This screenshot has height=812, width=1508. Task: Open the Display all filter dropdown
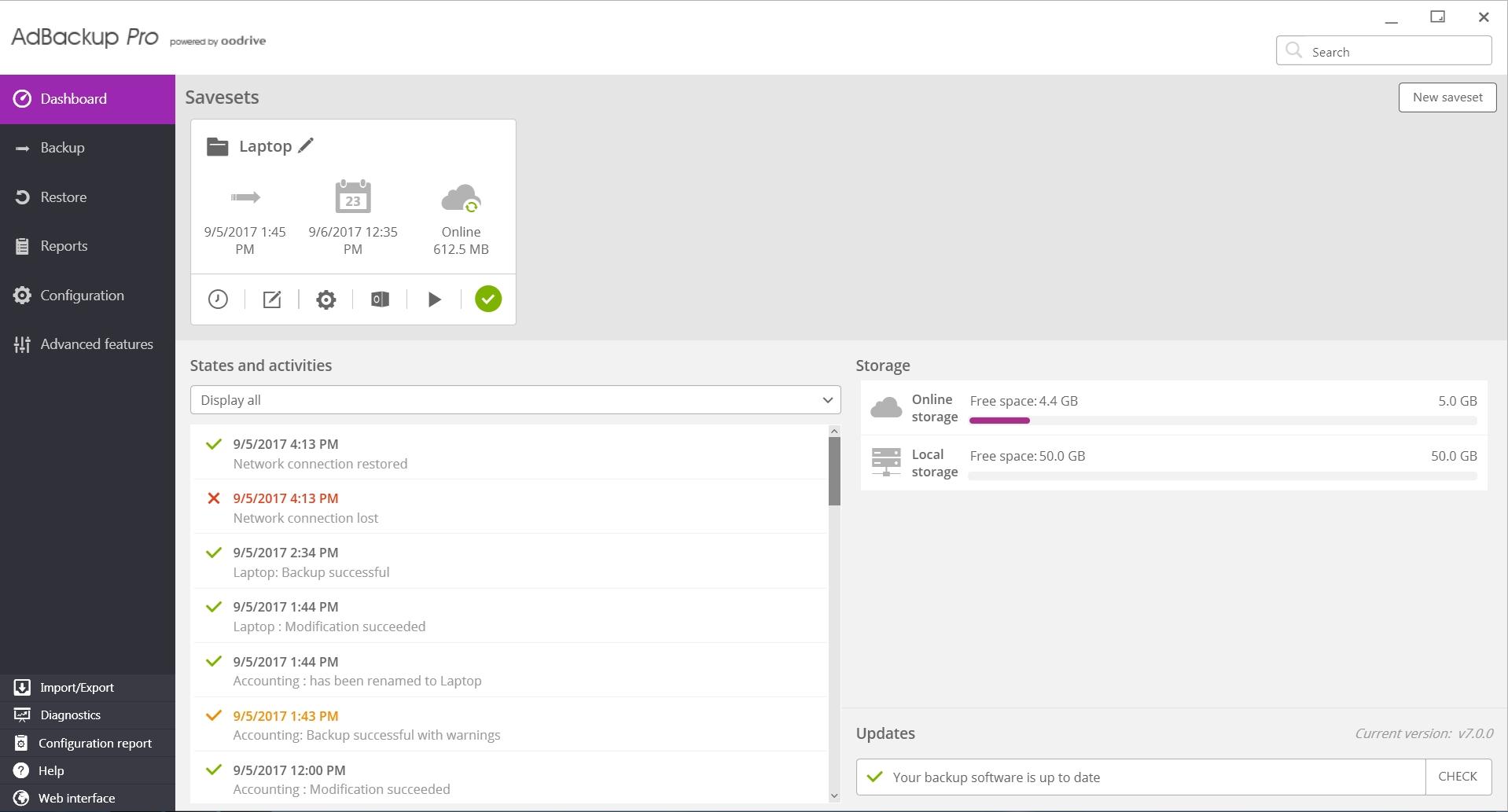click(x=516, y=400)
